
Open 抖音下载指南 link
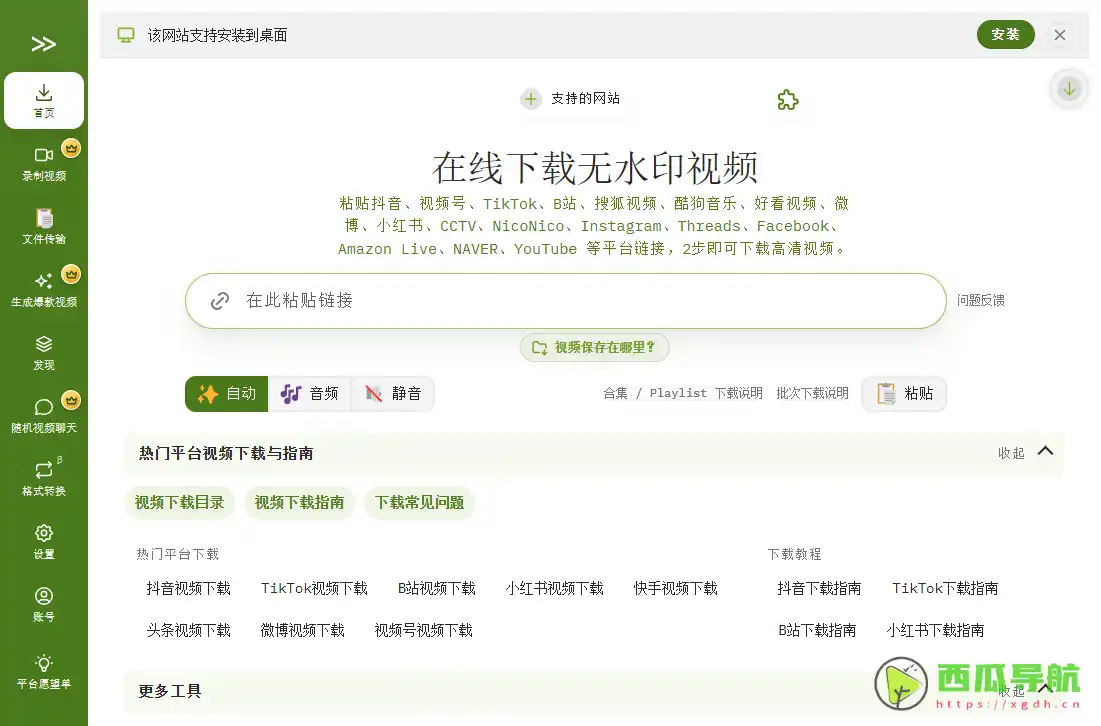click(x=819, y=588)
